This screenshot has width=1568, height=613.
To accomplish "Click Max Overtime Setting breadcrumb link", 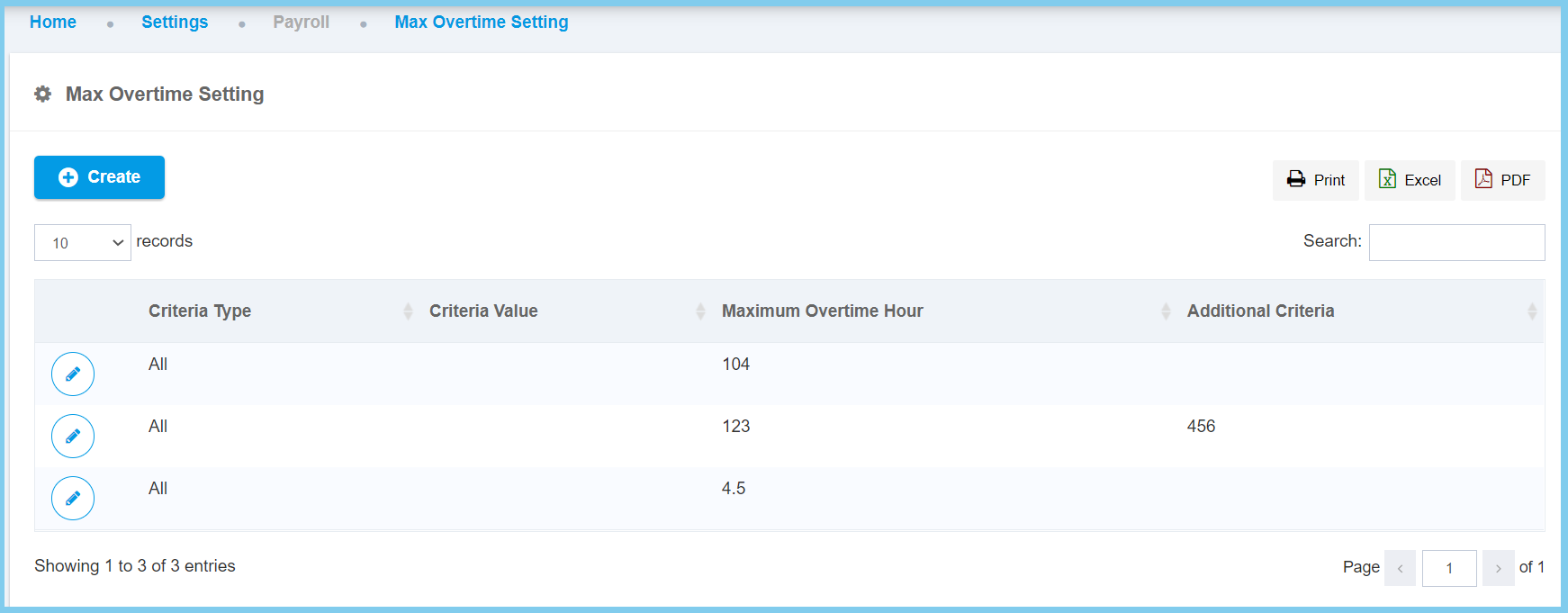I will tap(482, 22).
